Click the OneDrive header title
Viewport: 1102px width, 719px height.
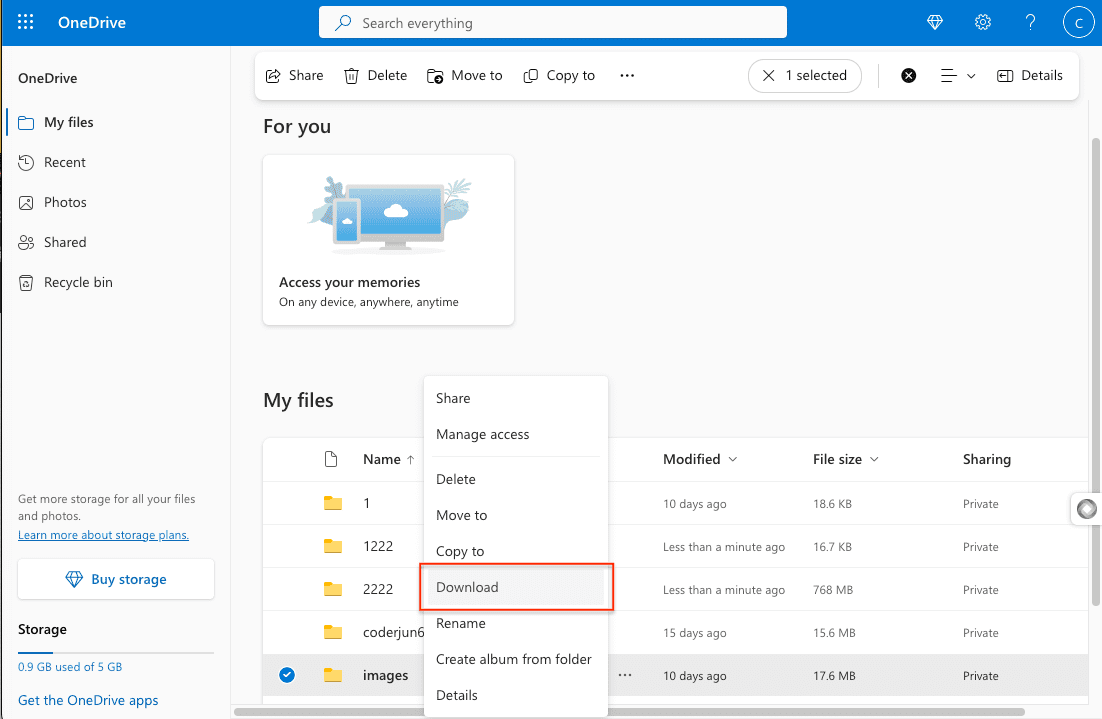(92, 22)
